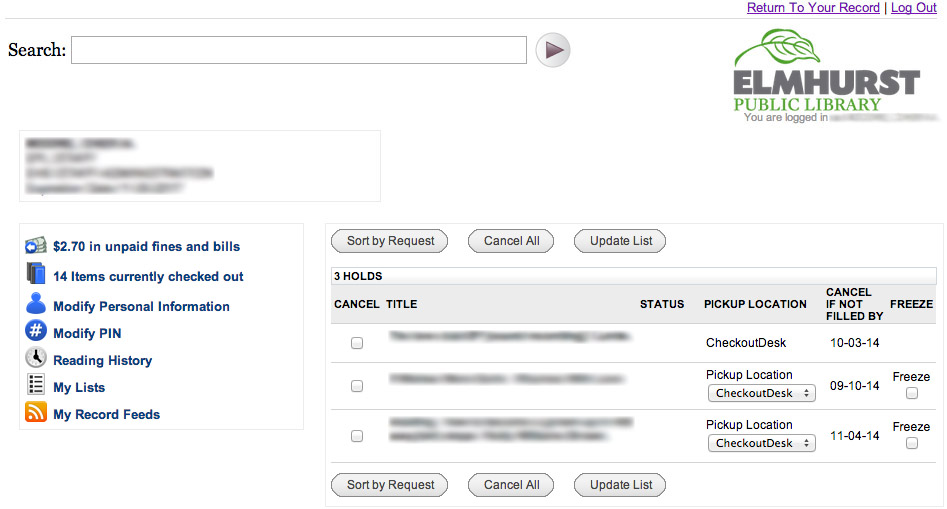
Task: Click the 'PICKUP LOCATION' column header
Action: pos(755,304)
